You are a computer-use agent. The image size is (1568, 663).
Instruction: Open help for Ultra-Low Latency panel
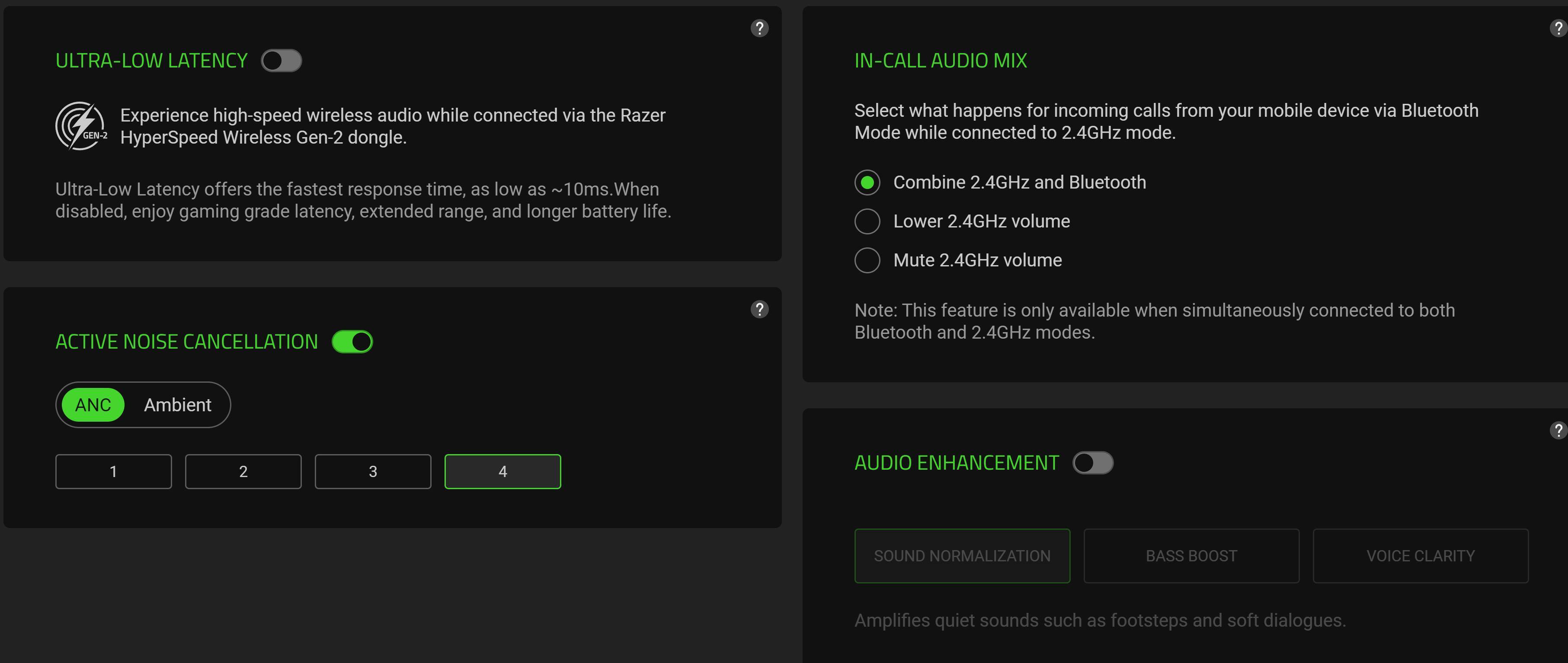[x=759, y=28]
